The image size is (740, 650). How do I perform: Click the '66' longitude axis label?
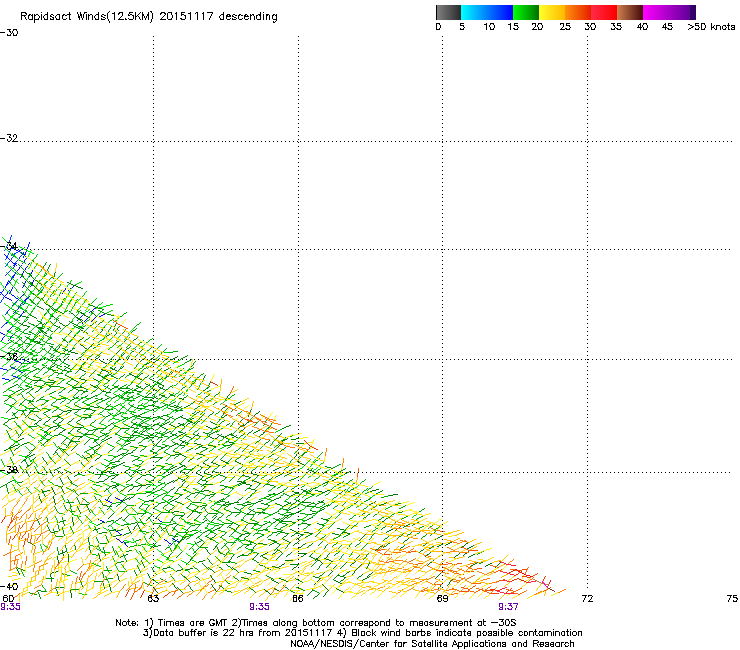(x=298, y=599)
